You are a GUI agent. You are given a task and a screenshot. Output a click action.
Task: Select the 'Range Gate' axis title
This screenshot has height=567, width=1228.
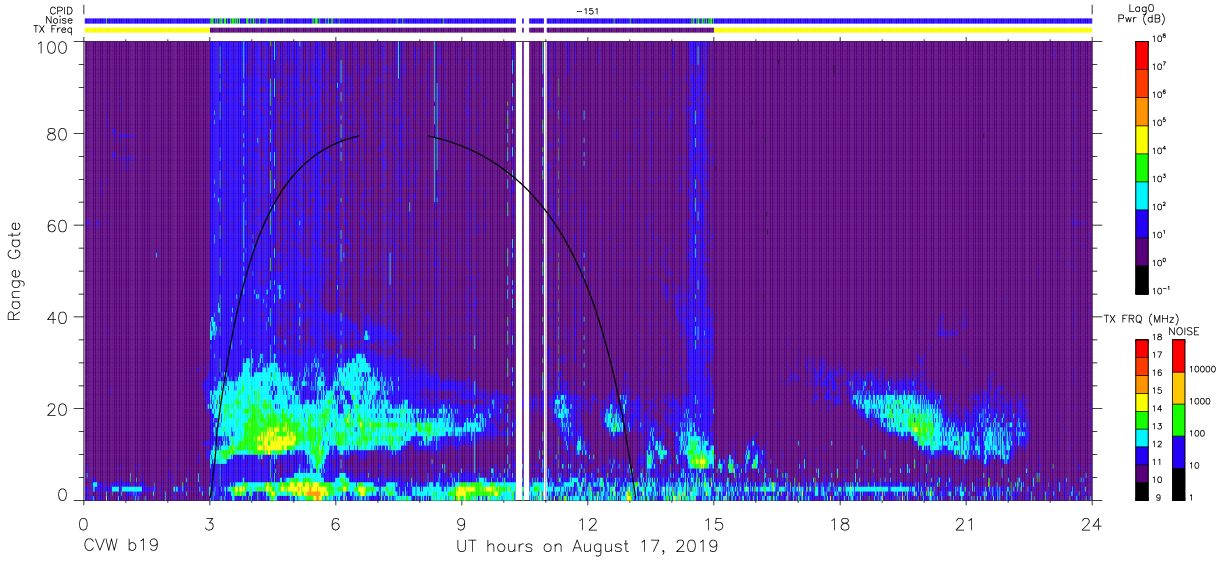(15, 272)
